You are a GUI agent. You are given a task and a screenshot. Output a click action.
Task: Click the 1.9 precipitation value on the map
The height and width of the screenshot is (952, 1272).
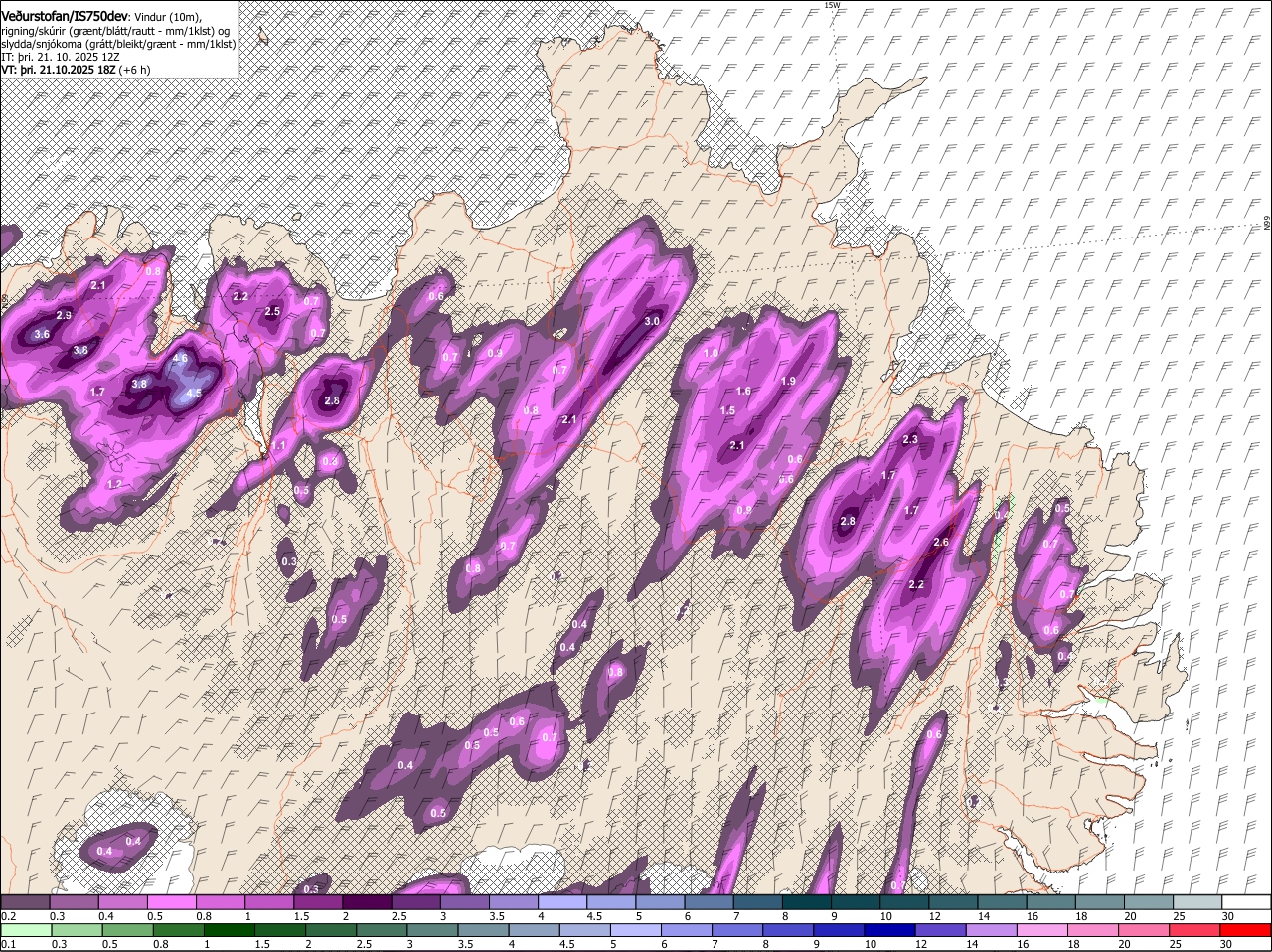pos(788,381)
